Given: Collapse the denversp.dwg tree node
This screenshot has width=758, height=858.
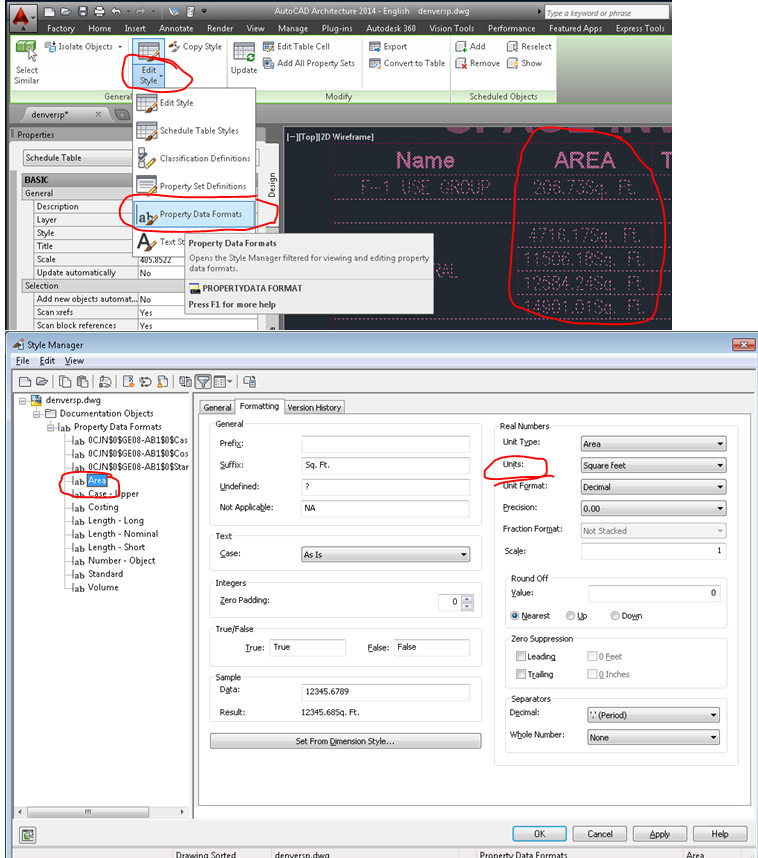Looking at the screenshot, I should click(x=22, y=401).
